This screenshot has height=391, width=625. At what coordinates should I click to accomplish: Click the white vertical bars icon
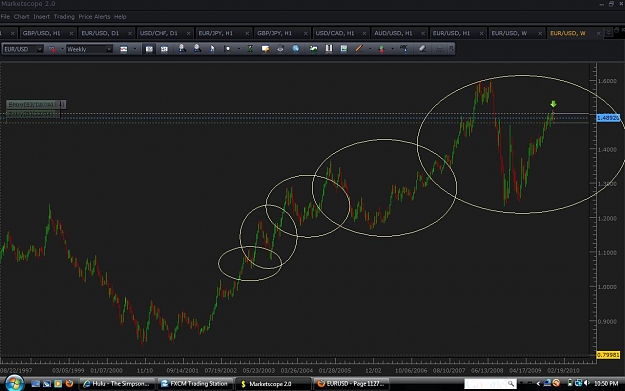(x=329, y=49)
